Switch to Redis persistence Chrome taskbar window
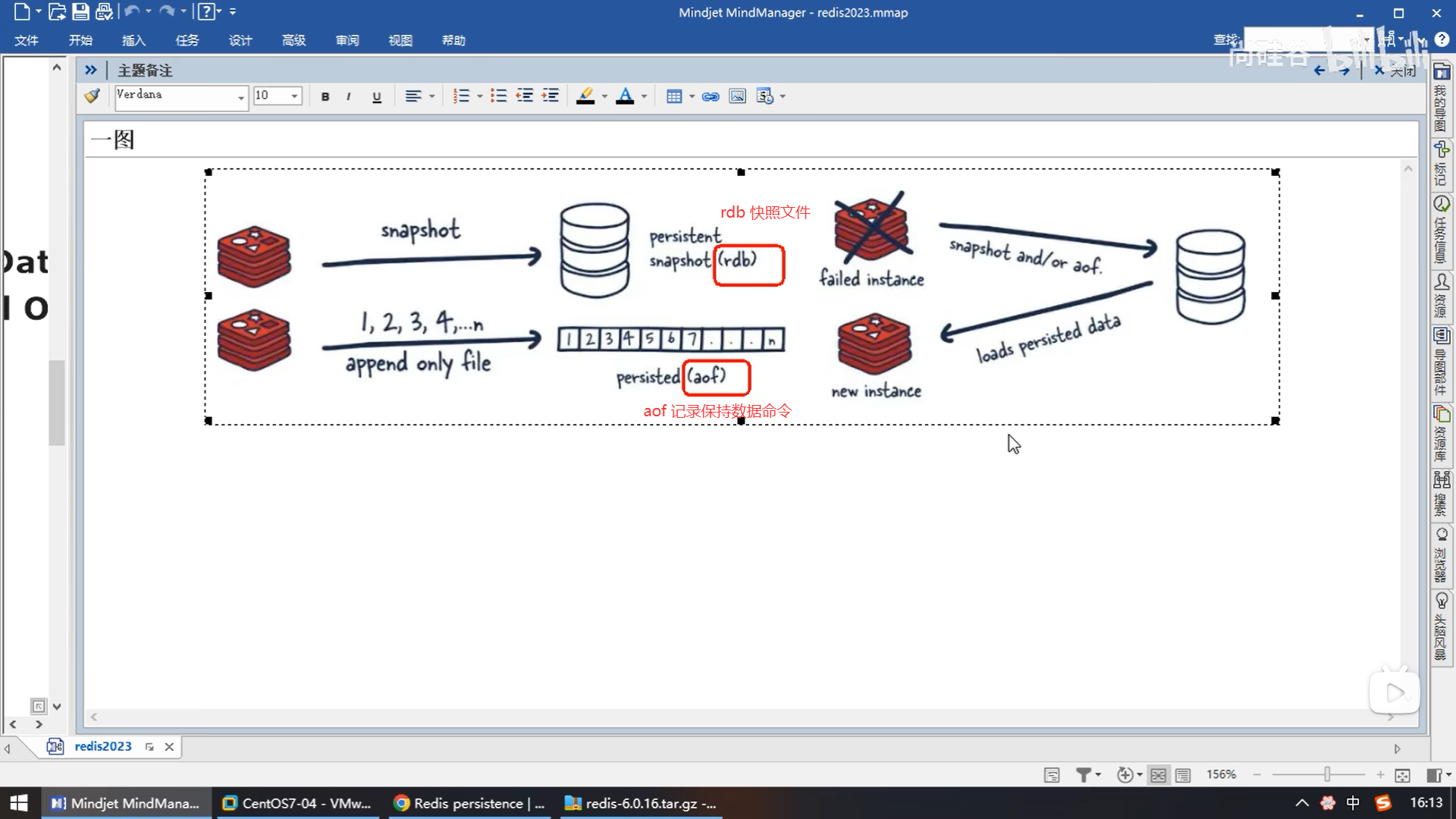The width and height of the screenshot is (1456, 819). coord(470,803)
